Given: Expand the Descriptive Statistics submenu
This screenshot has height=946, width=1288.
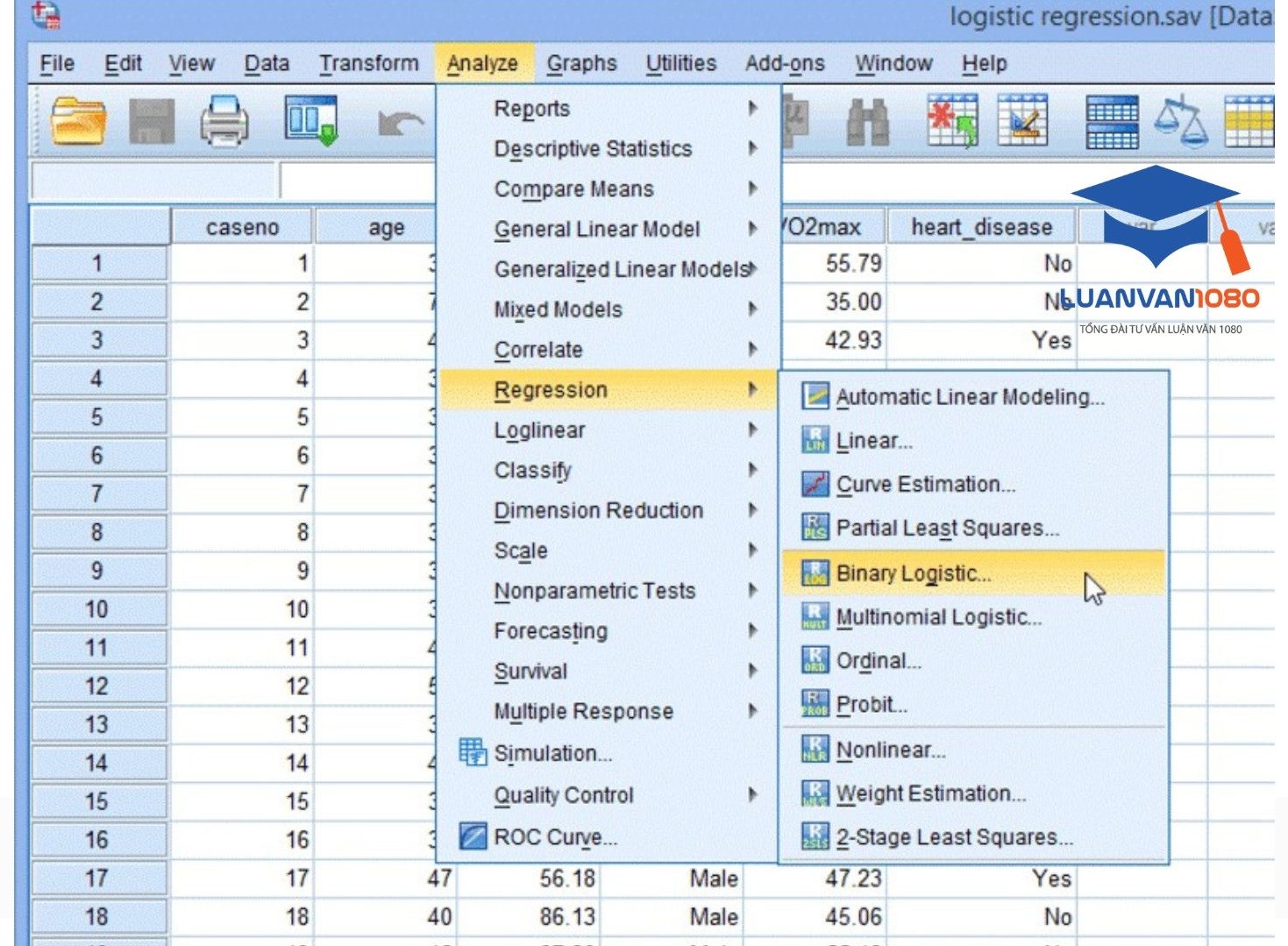Looking at the screenshot, I should pyautogui.click(x=593, y=149).
